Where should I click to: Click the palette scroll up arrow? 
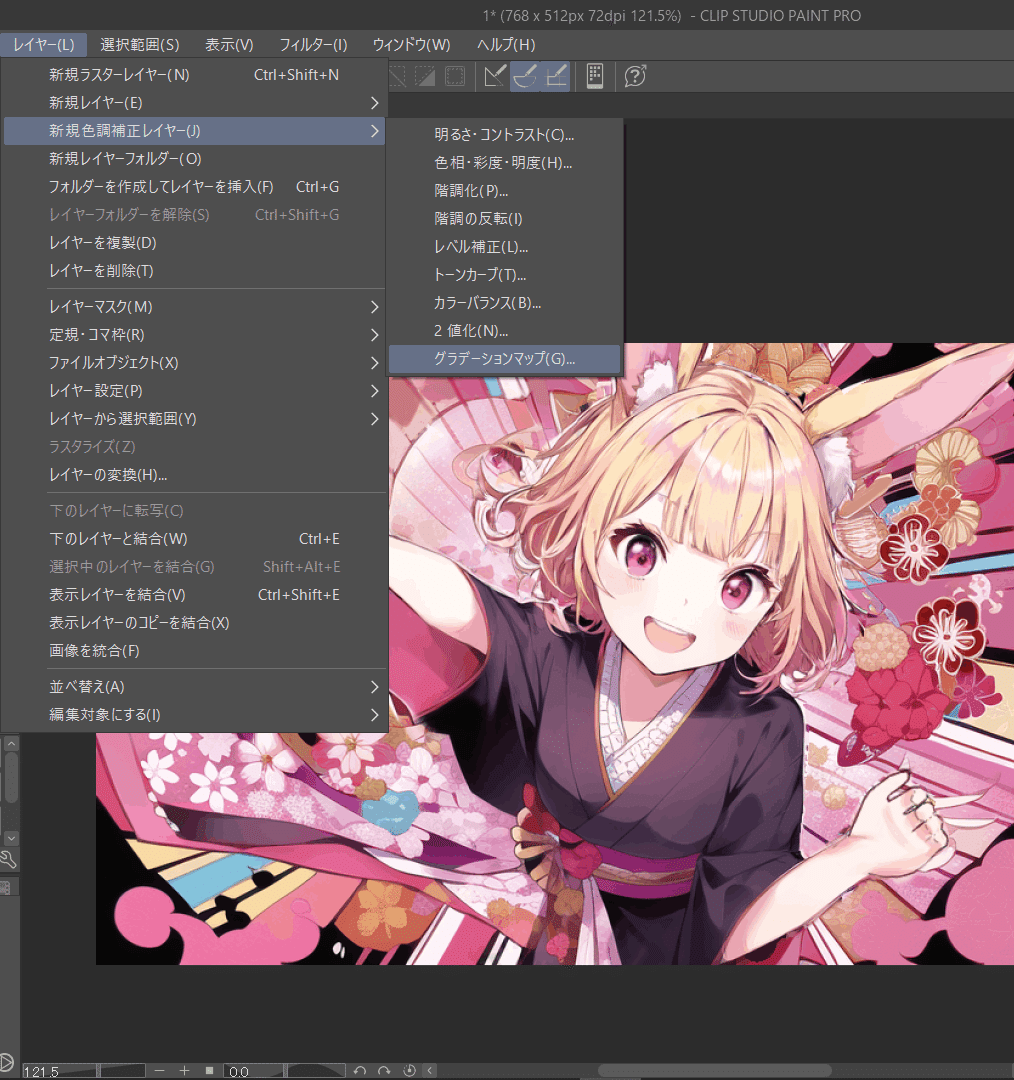pos(11,744)
